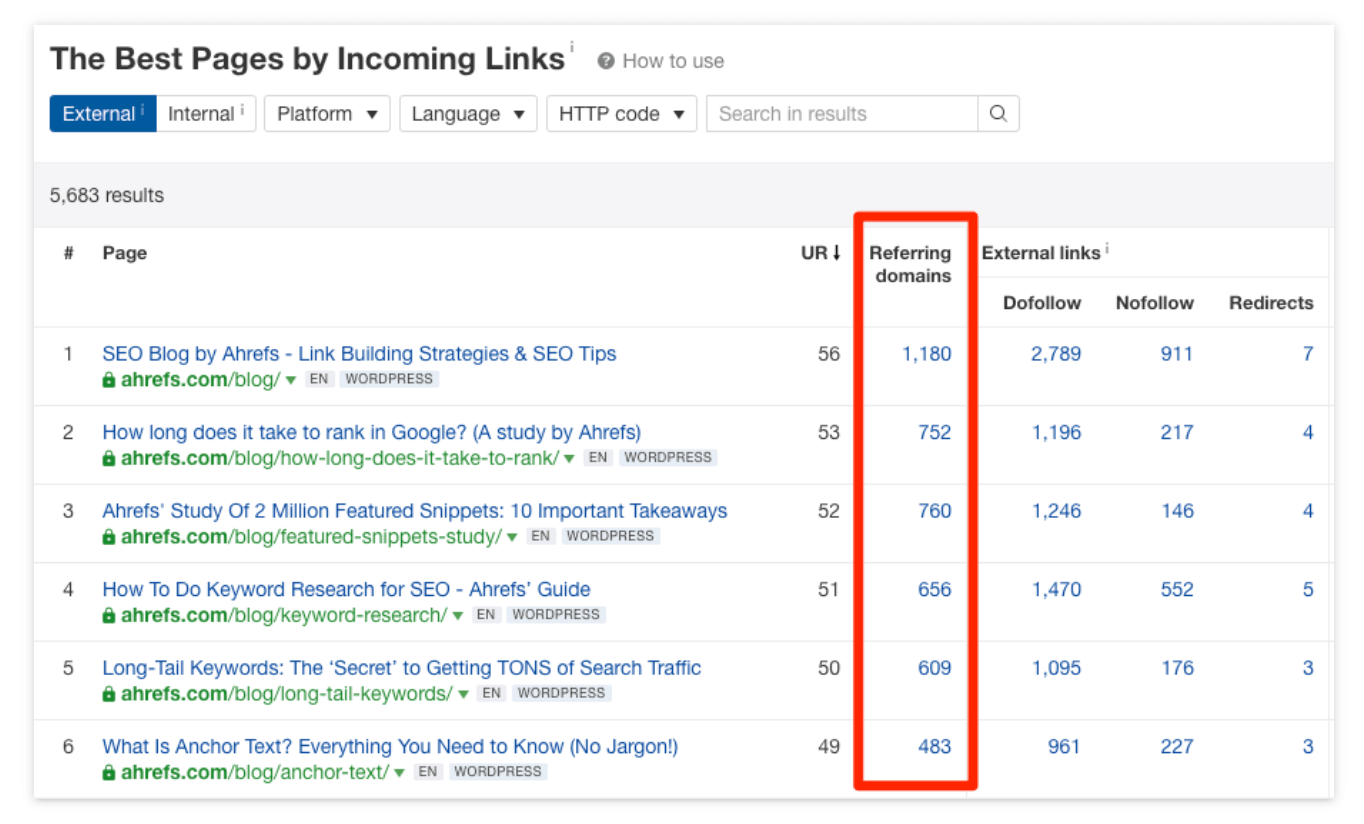Open How To Do Keyword Research link
1364x824 pixels.
click(346, 590)
